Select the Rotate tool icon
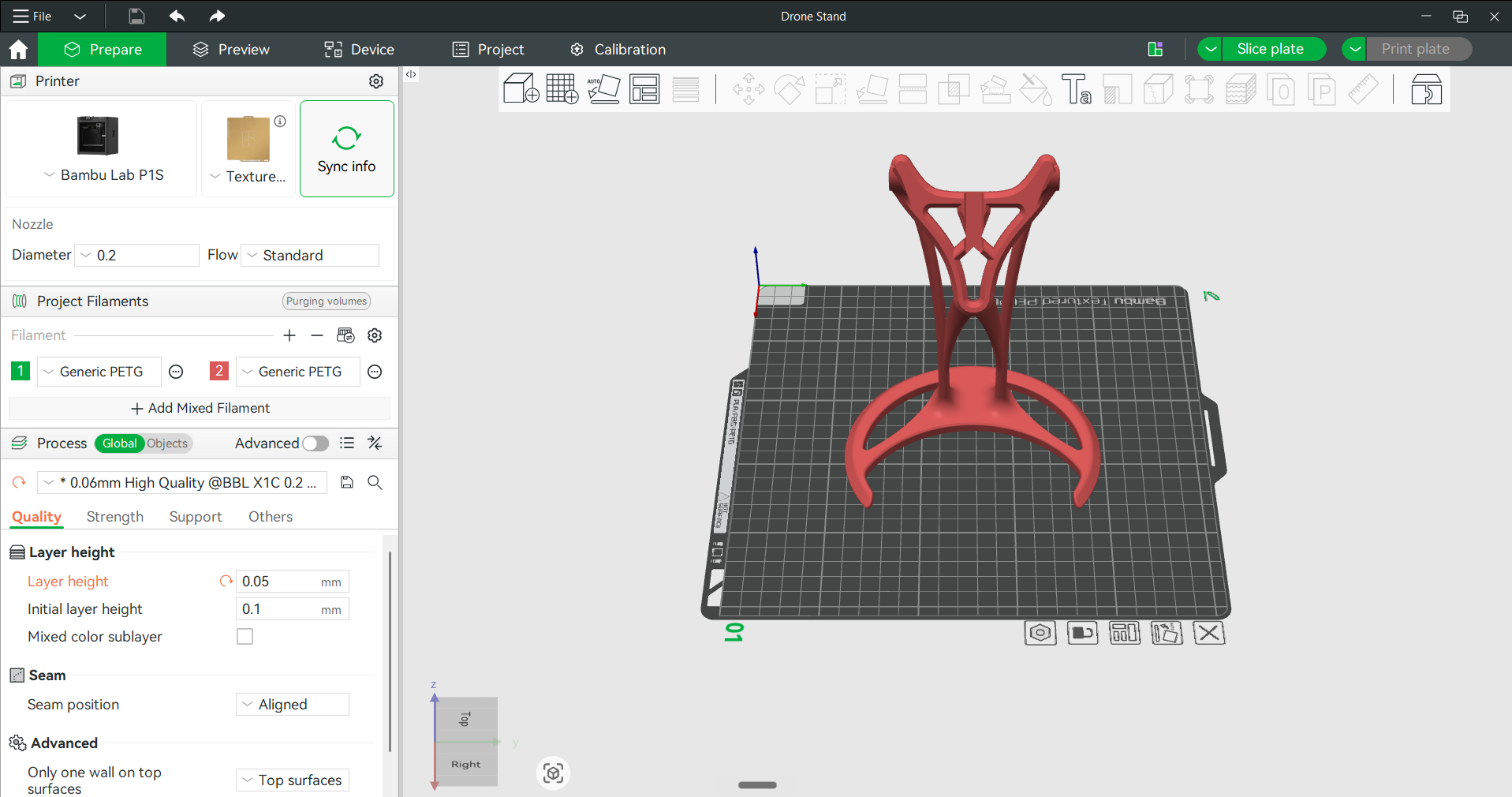This screenshot has height=797, width=1512. point(790,89)
